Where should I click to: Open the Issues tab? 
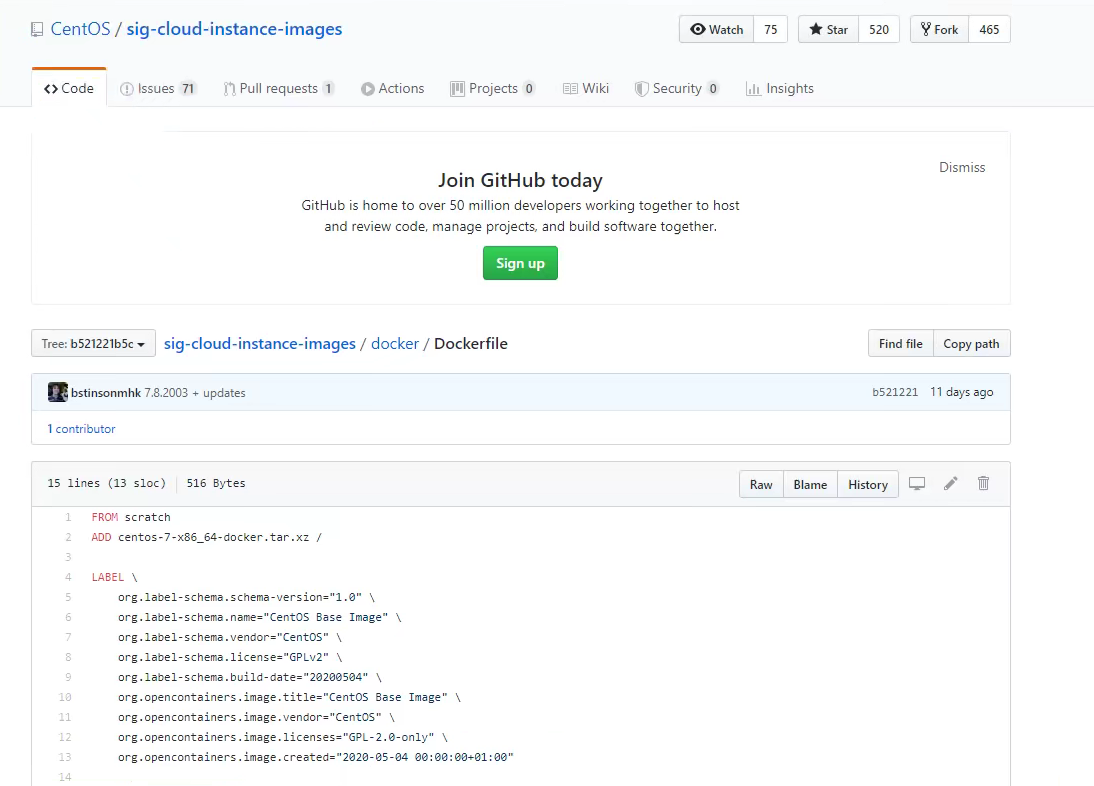point(157,88)
